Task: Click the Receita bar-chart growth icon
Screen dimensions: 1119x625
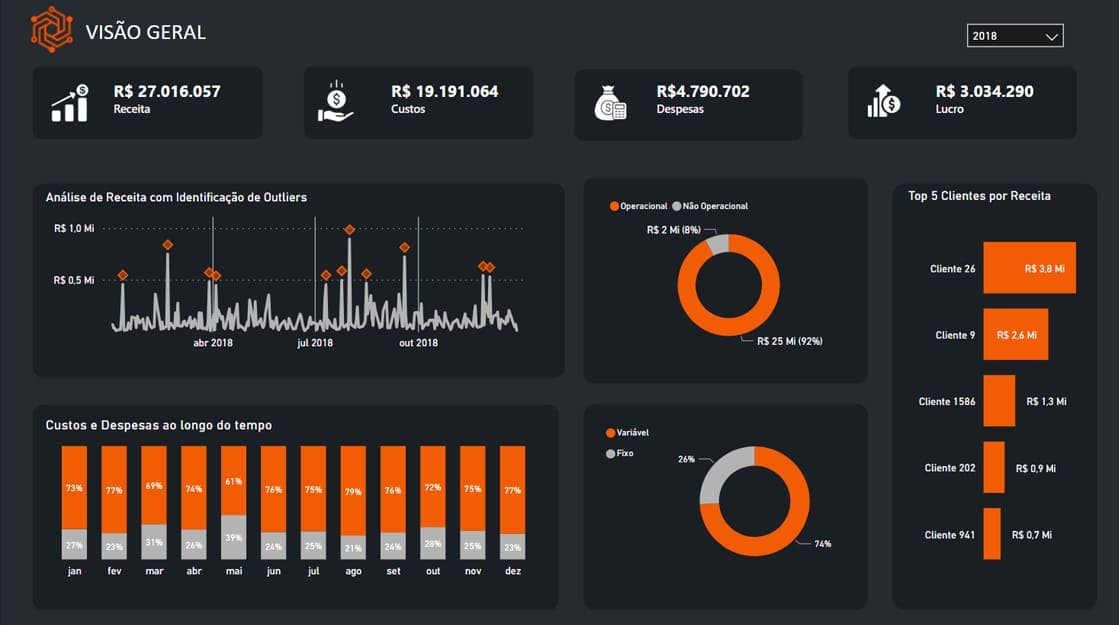Action: [70, 103]
